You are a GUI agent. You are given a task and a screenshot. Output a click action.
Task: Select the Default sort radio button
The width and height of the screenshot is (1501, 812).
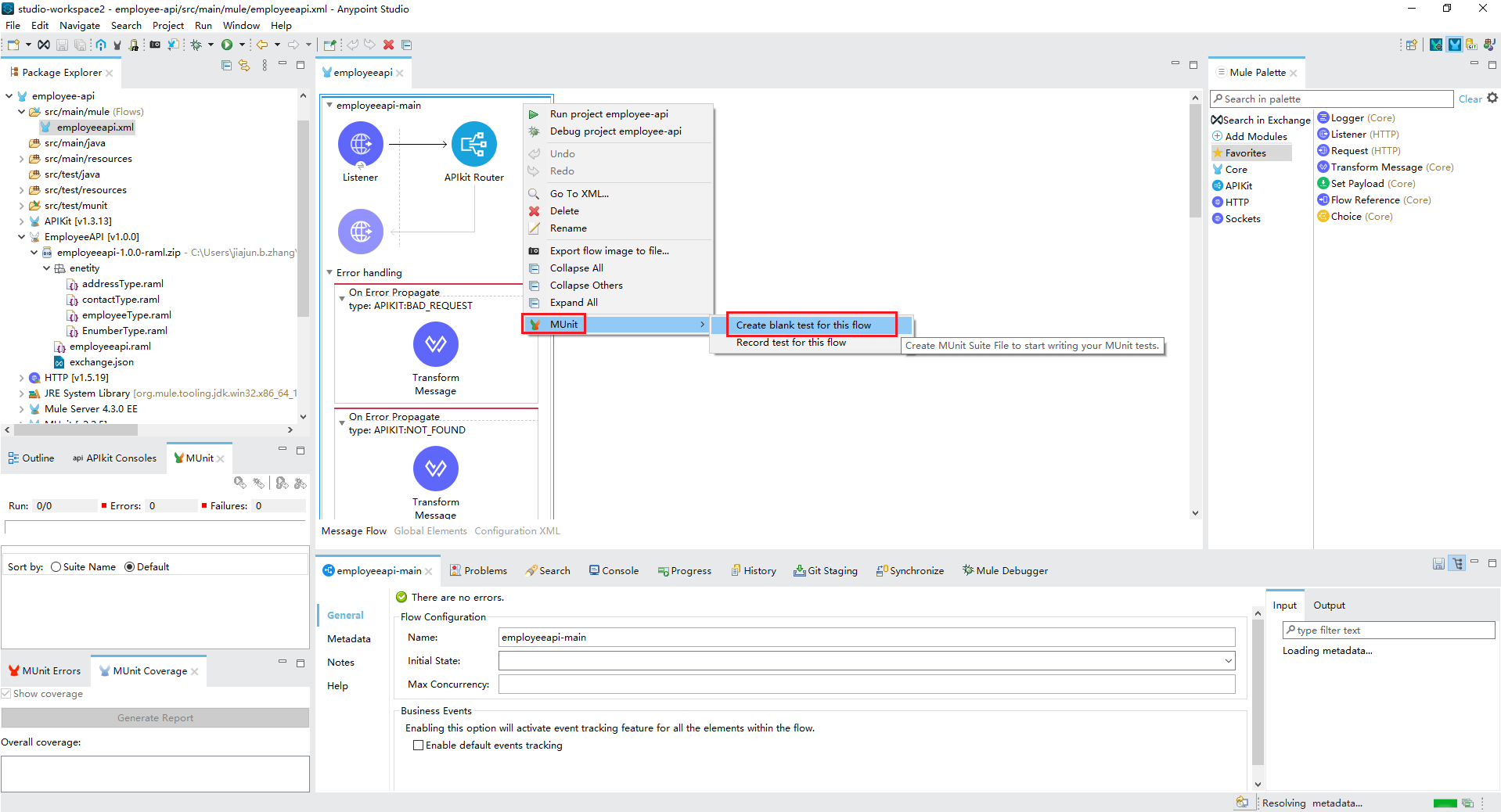point(129,567)
